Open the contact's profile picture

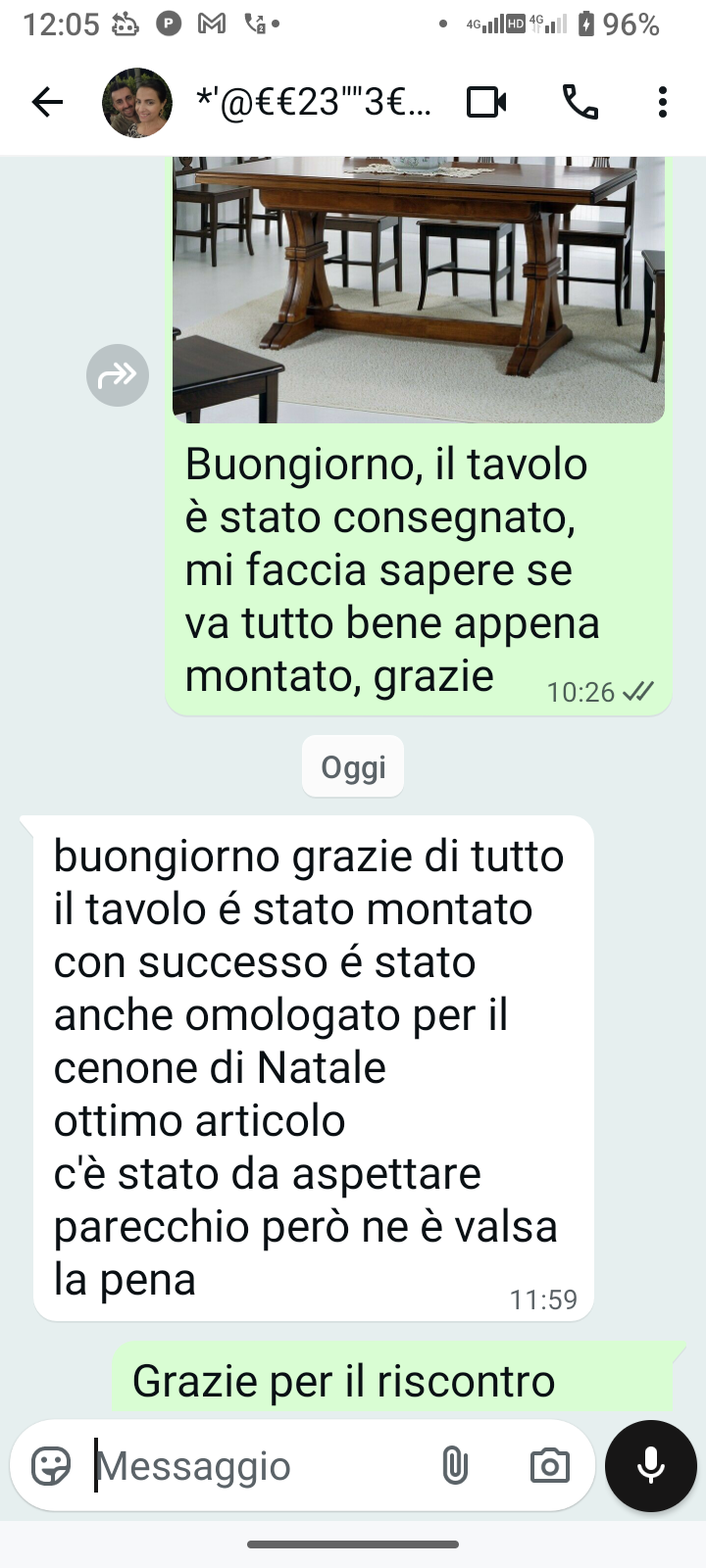coord(137,103)
